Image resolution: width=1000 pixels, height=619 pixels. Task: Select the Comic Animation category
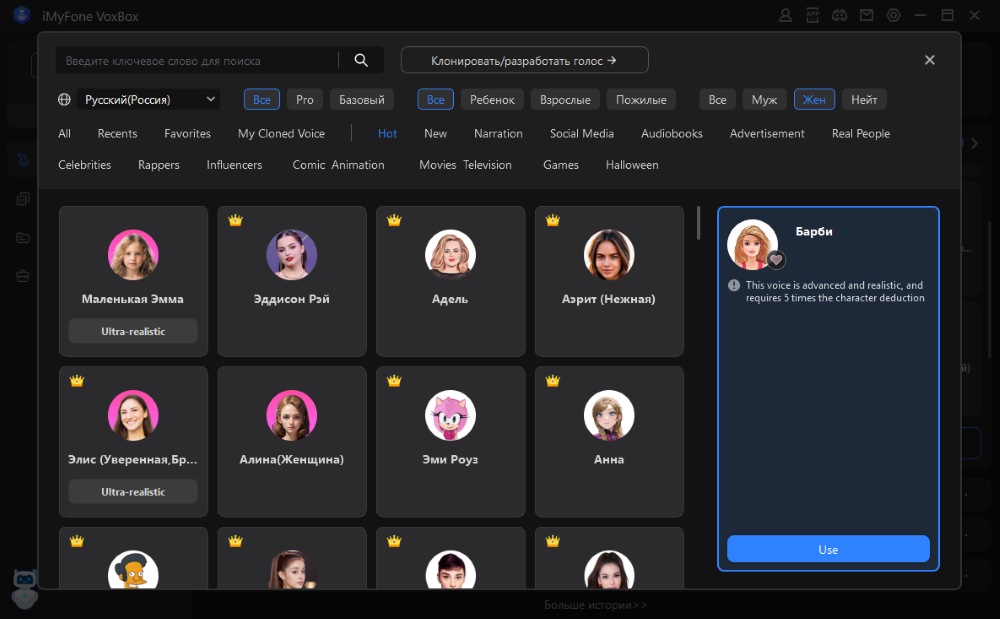338,165
